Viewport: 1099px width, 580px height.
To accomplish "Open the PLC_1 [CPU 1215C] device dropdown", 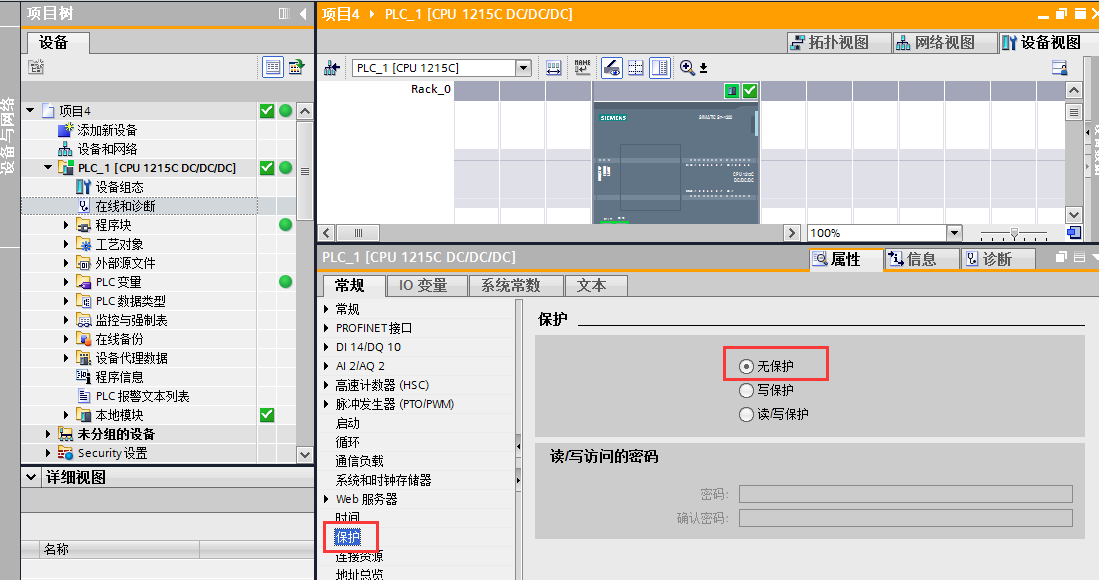I will pyautogui.click(x=523, y=68).
